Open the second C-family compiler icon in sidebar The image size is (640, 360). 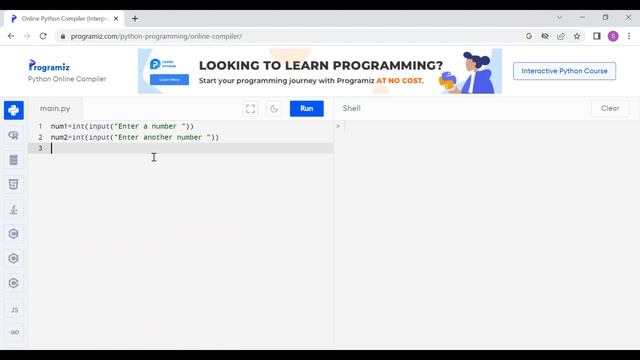point(13,258)
